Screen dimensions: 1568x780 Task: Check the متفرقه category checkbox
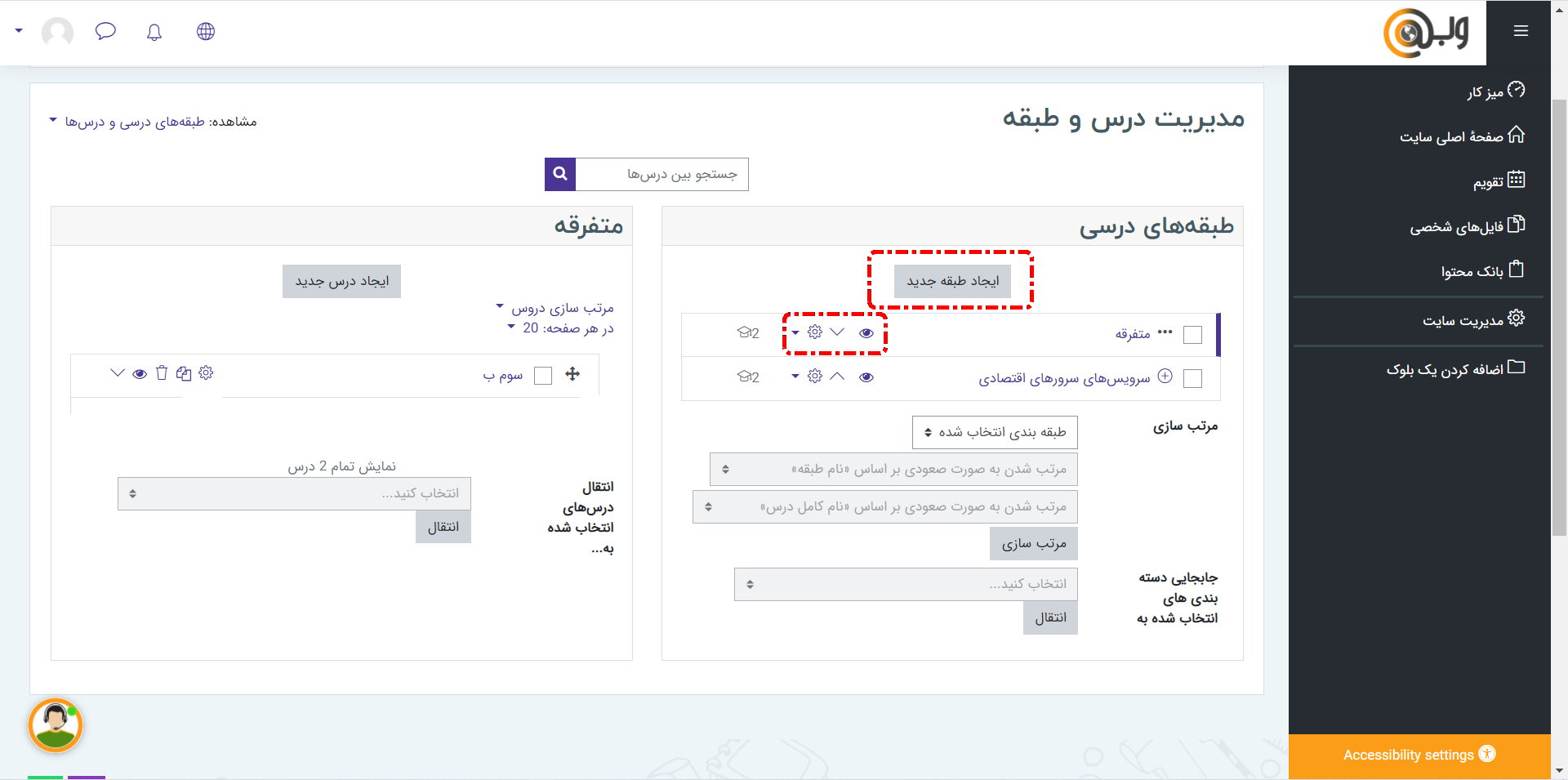[1192, 335]
